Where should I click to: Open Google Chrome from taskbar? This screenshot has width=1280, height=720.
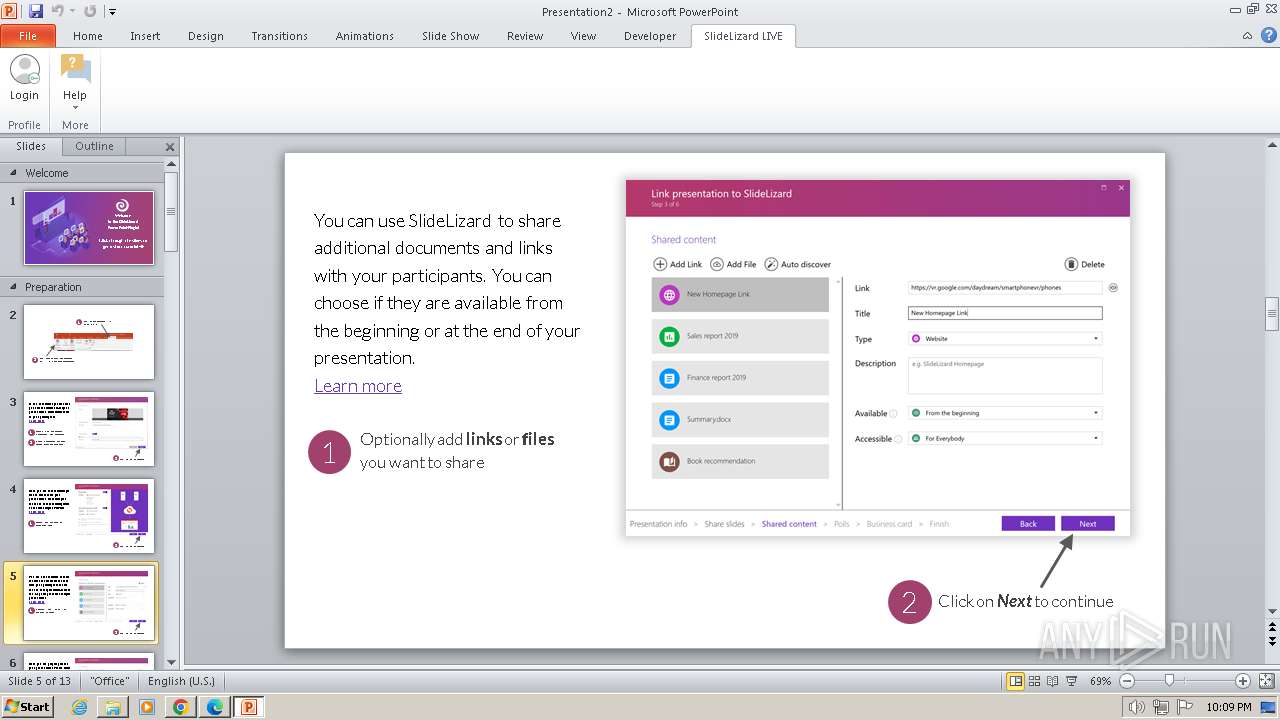(180, 707)
